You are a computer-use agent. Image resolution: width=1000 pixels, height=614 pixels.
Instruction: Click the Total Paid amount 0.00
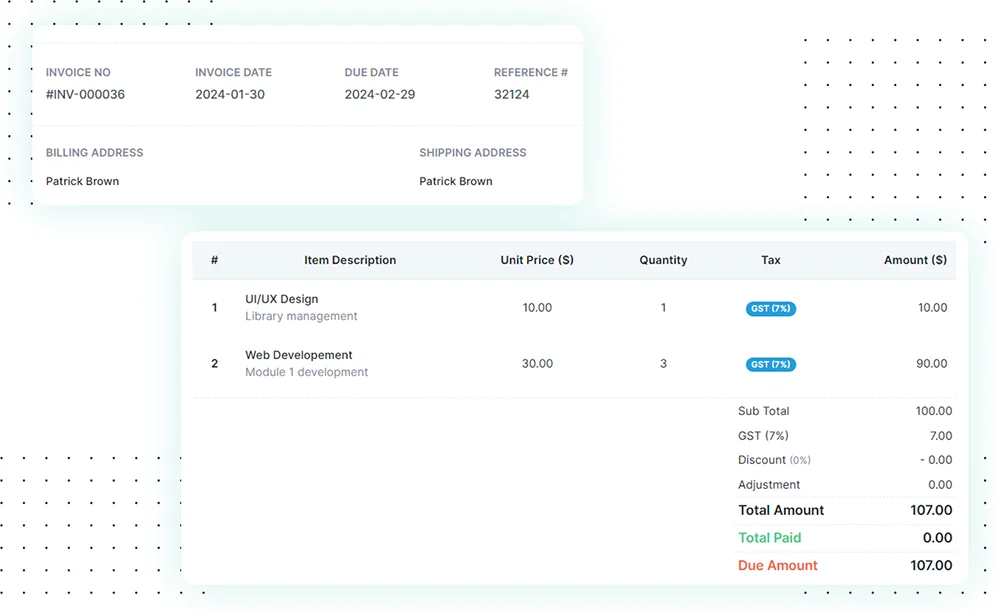point(936,538)
